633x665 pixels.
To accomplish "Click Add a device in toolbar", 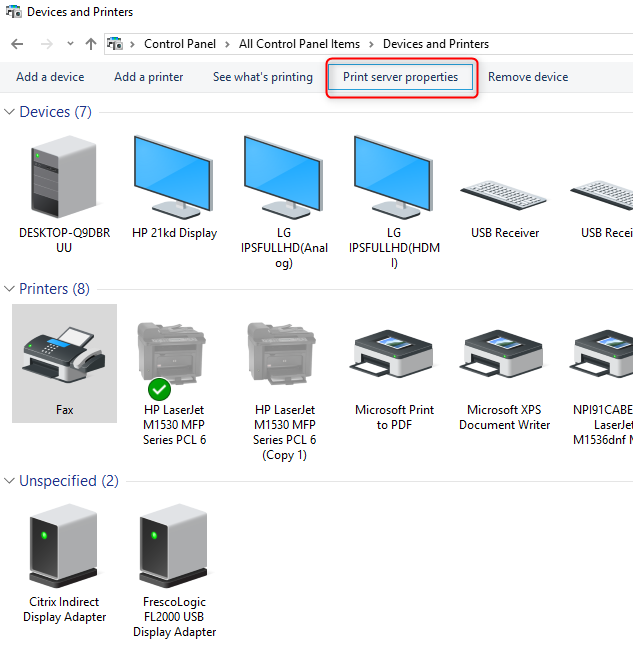I will pos(50,77).
